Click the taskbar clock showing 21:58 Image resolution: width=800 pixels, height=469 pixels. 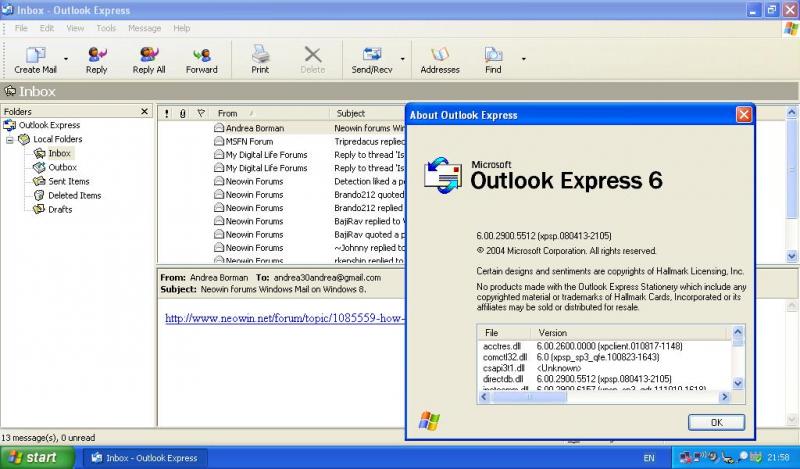click(778, 457)
